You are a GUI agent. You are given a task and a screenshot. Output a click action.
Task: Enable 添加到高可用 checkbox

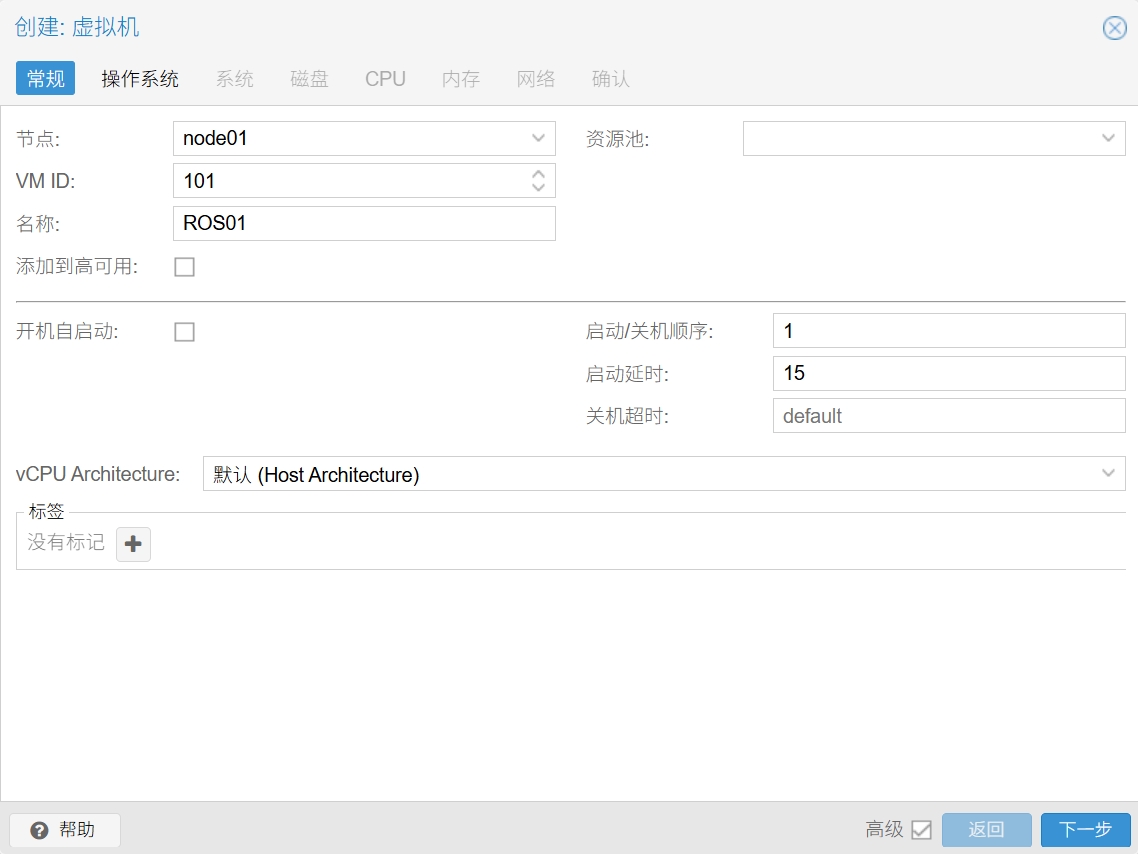tap(184, 267)
